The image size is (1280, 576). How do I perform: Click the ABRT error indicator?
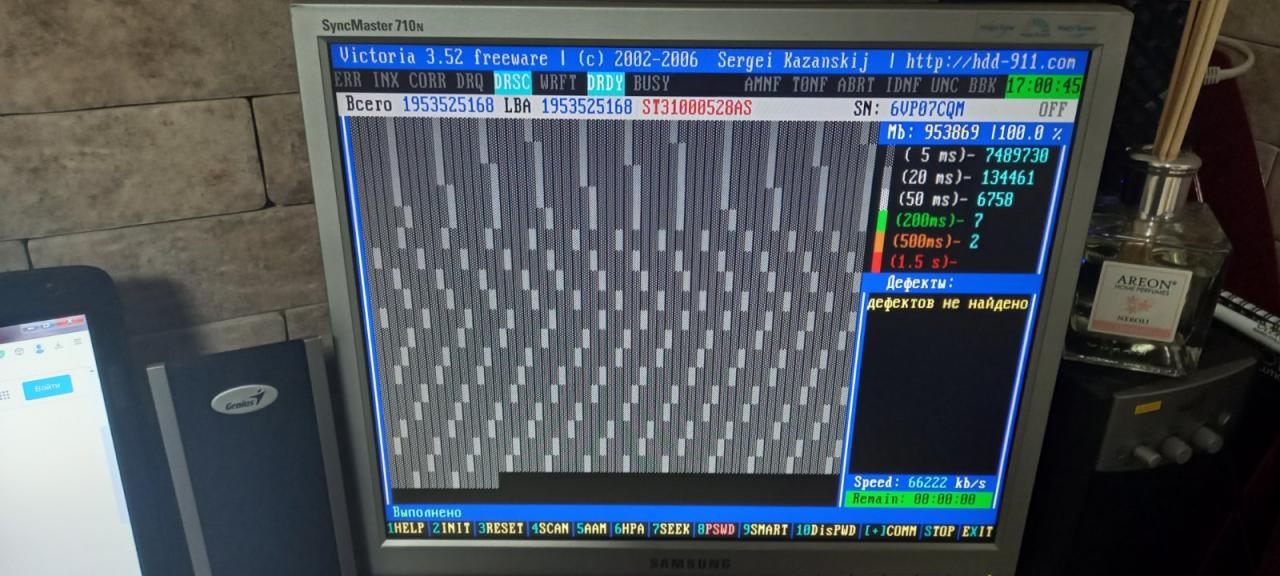[x=857, y=86]
